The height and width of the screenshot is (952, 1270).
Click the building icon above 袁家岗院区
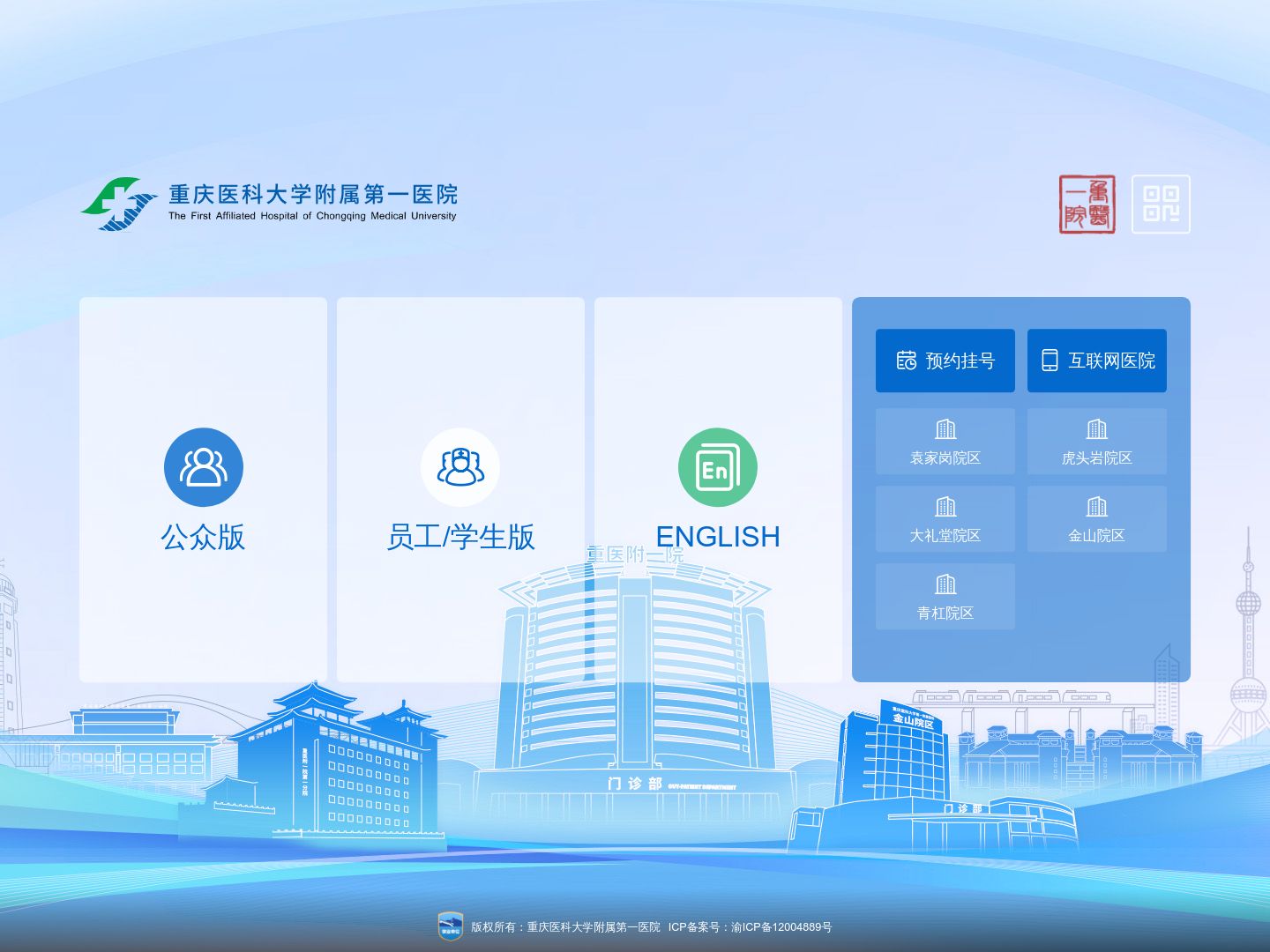(x=945, y=429)
